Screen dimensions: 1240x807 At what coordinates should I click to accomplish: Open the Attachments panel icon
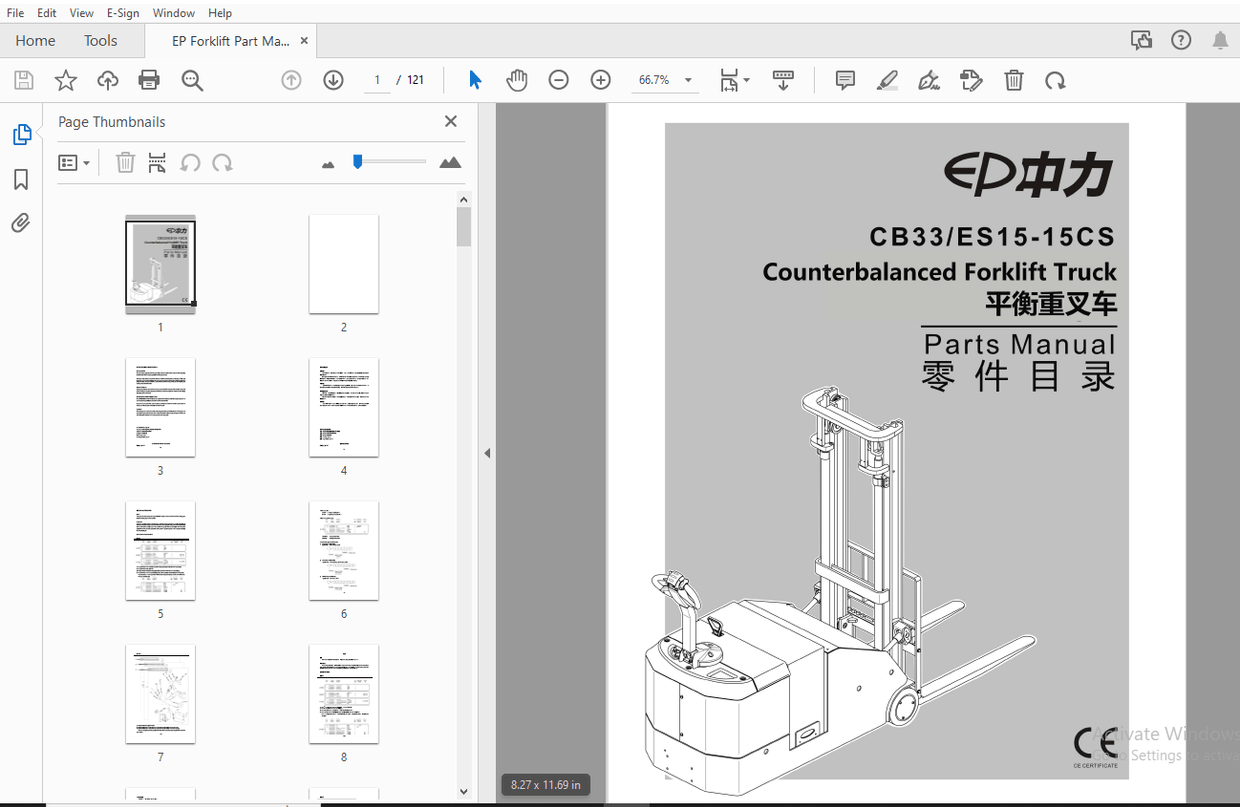tap(21, 222)
